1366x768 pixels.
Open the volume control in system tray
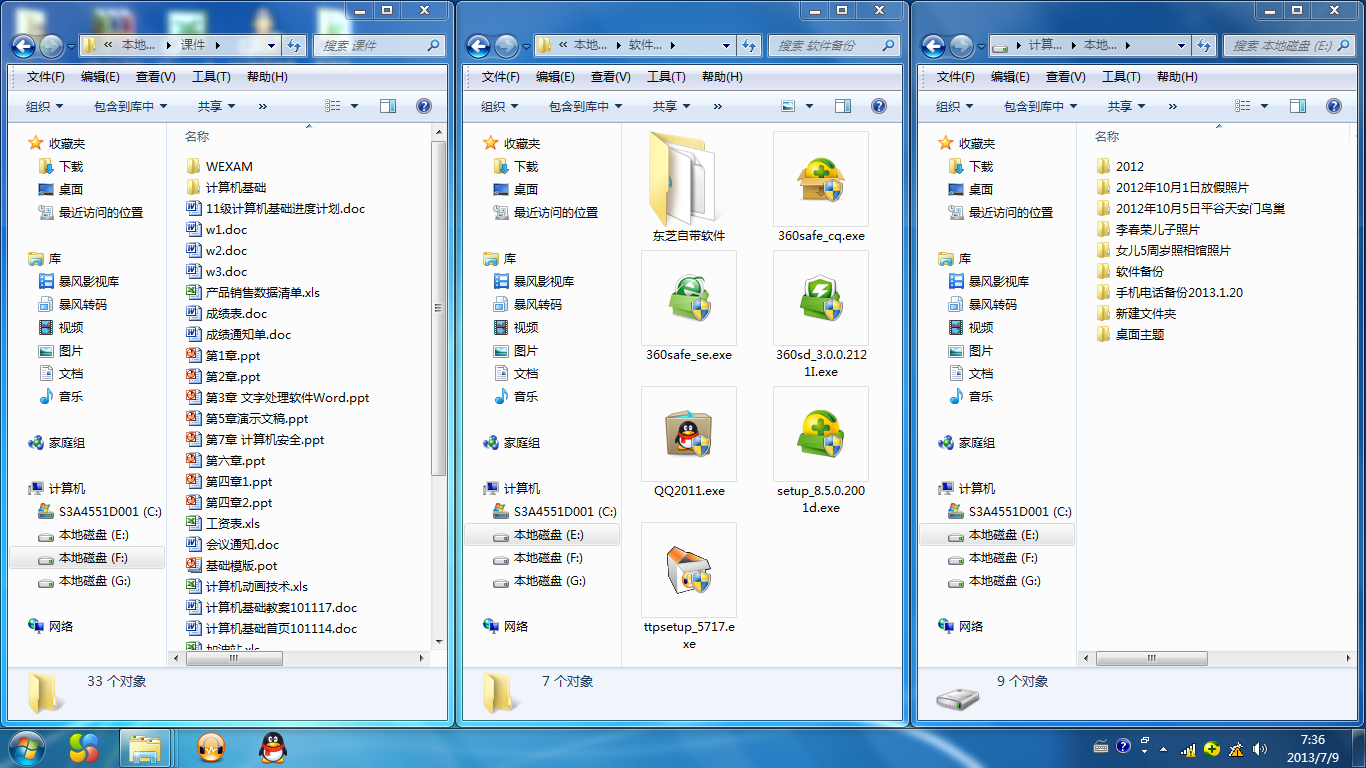click(1259, 747)
